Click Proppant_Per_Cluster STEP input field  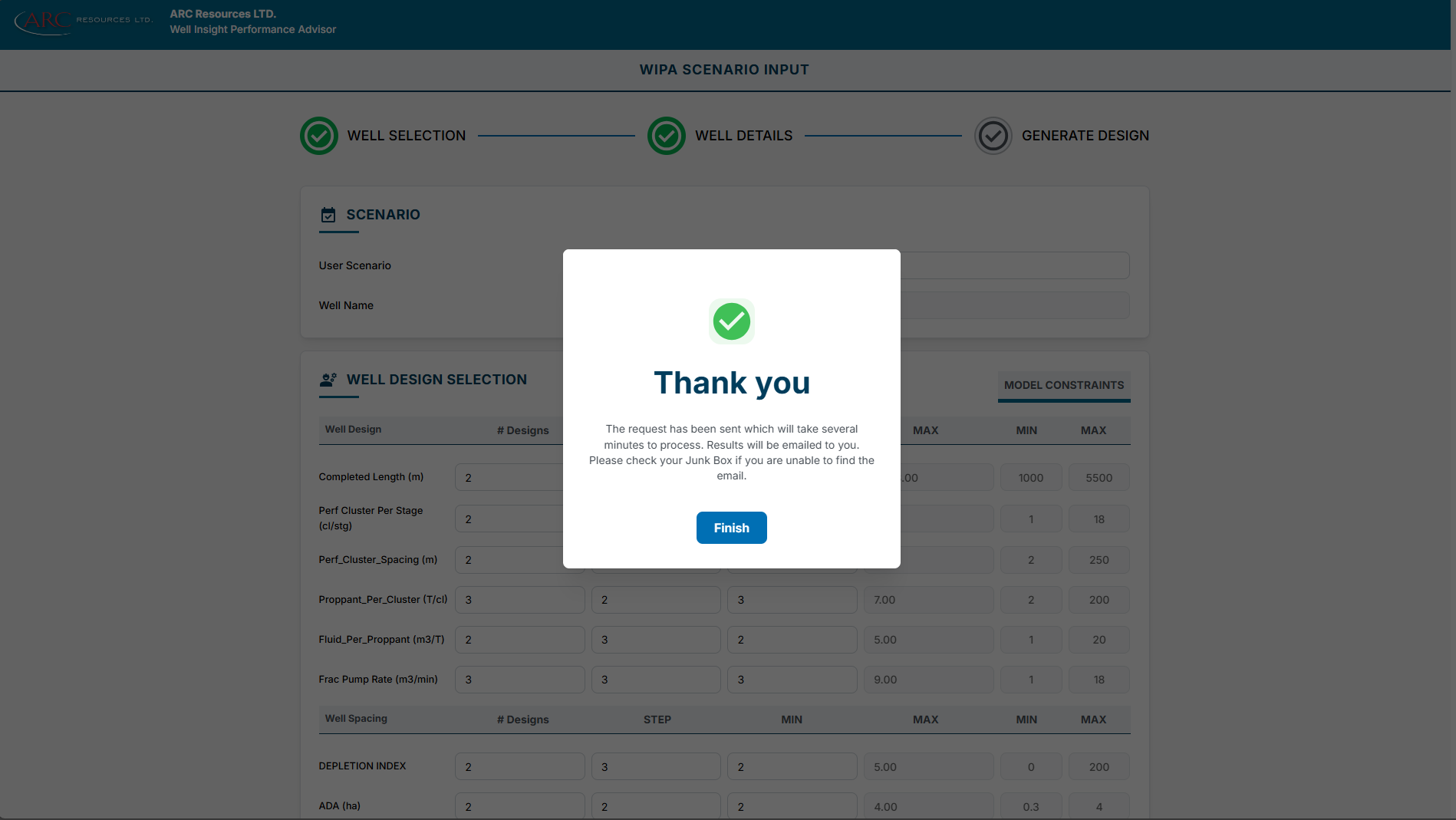[x=655, y=600]
